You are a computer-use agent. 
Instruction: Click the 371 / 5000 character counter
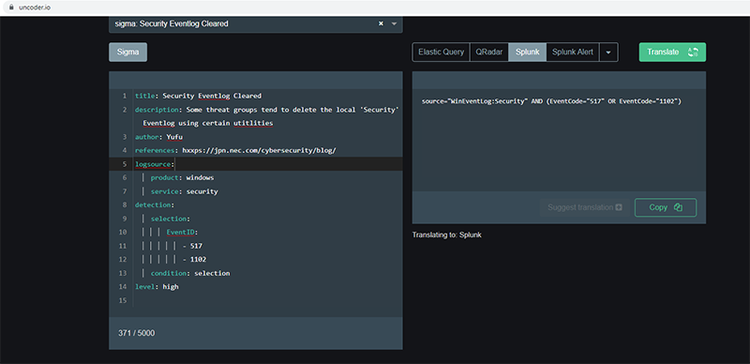click(x=136, y=333)
